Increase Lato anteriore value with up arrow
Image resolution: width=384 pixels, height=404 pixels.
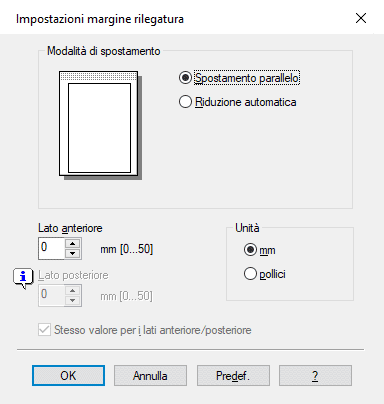[x=73, y=244]
